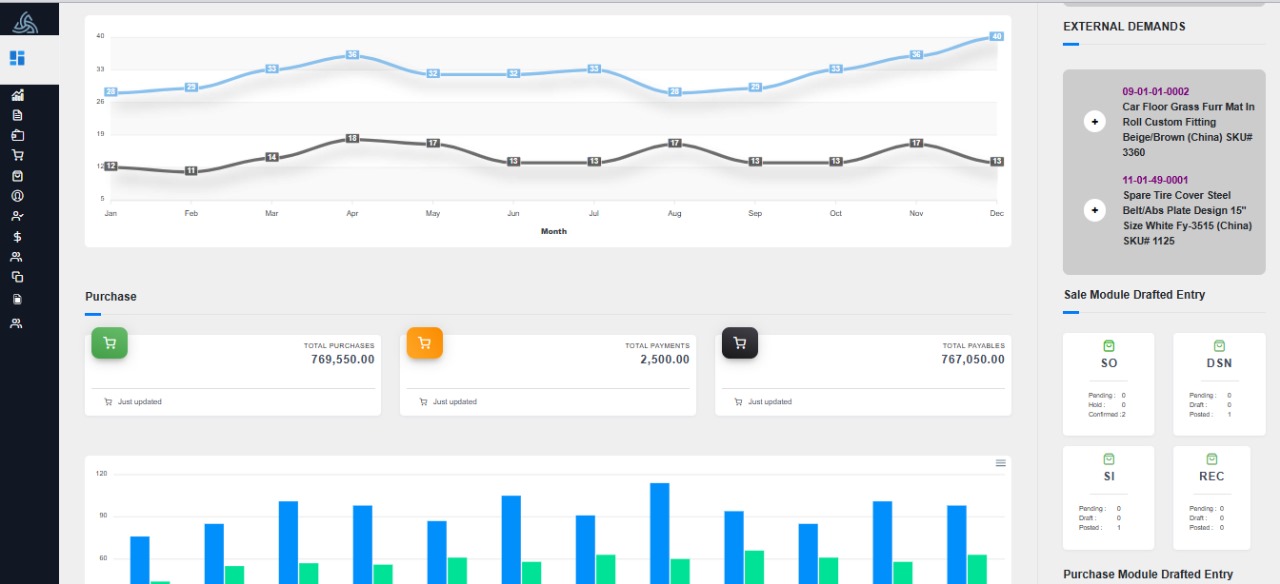Click the green cart icon on Total Purchases
Viewport: 1280px width, 584px height.
[x=109, y=343]
